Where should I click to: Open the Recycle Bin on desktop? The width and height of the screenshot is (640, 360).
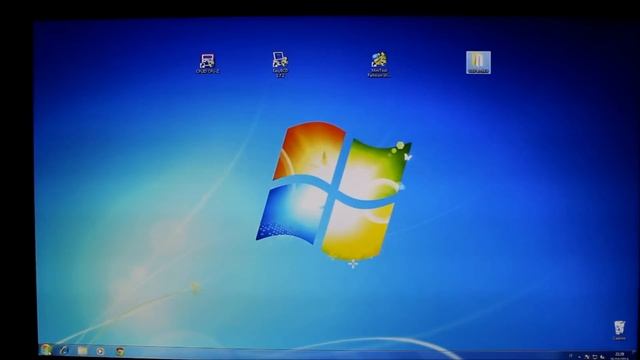(619, 330)
